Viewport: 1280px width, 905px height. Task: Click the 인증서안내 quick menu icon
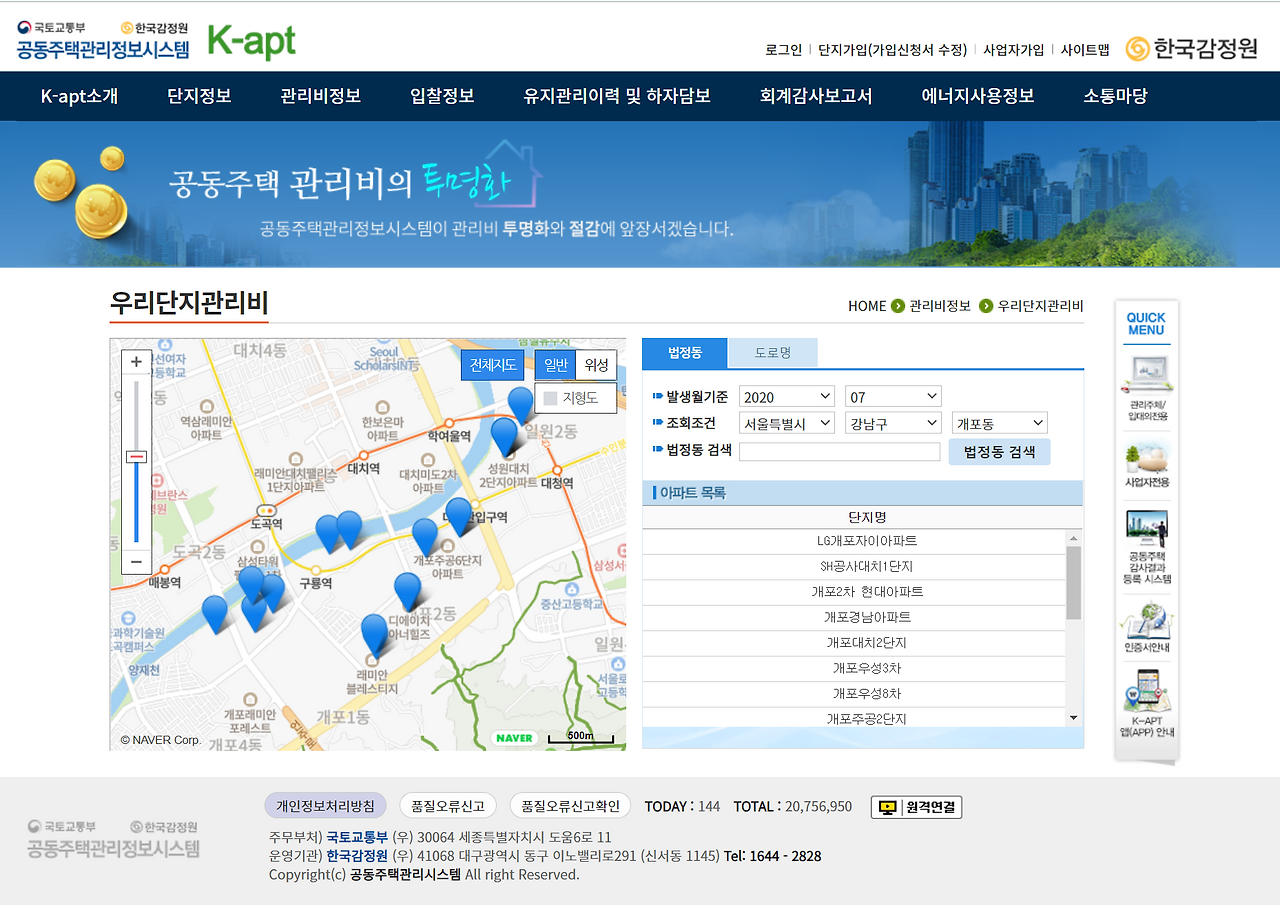[1146, 625]
